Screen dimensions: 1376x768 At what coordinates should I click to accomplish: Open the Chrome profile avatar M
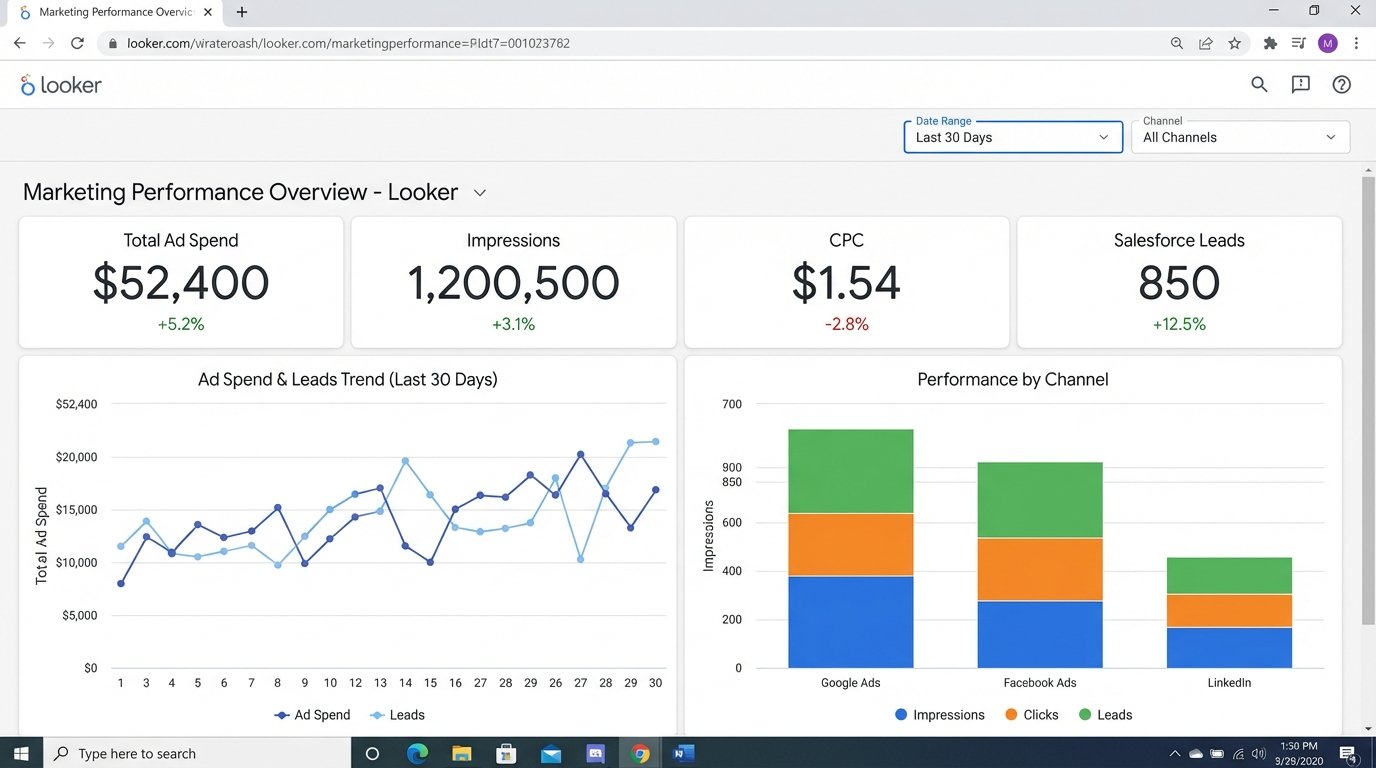[x=1327, y=43]
